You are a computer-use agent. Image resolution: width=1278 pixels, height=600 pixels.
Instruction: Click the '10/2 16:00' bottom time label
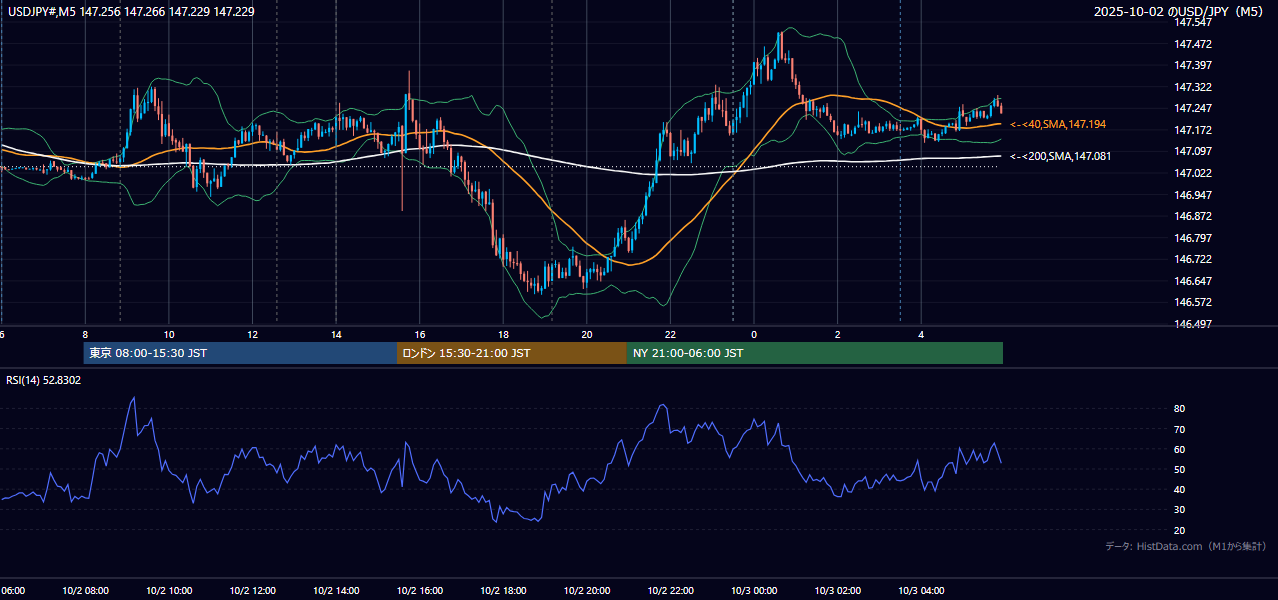coord(420,591)
